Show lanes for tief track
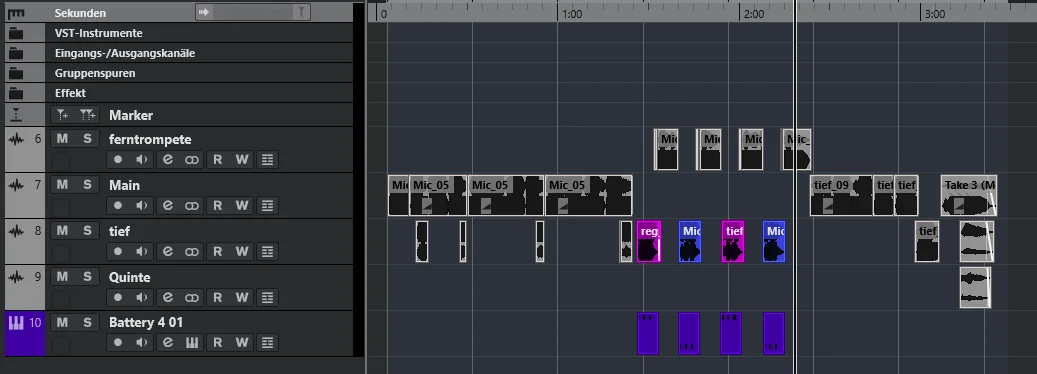The image size is (1037, 374). [x=267, y=251]
